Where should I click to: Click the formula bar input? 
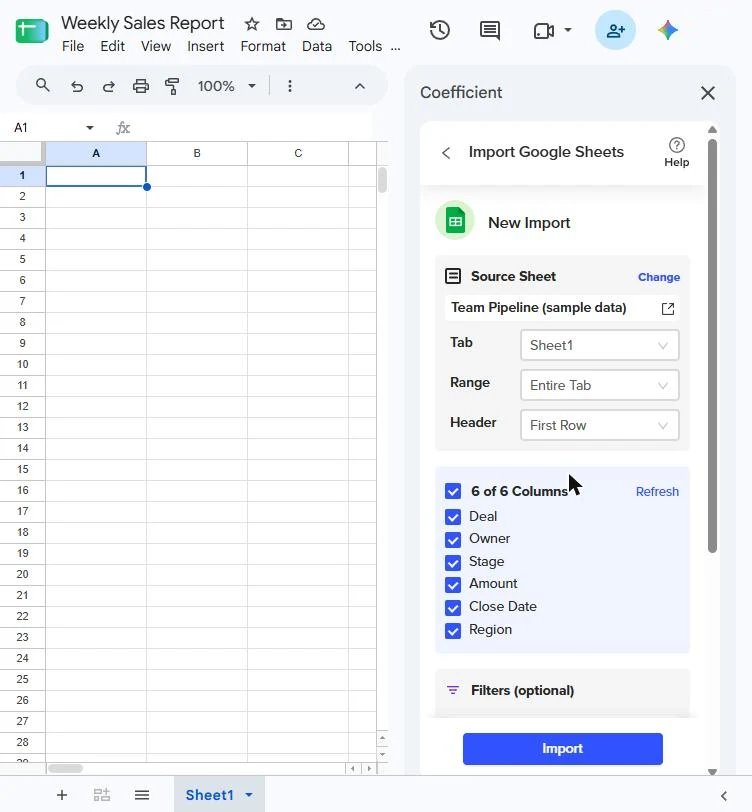coord(254,128)
